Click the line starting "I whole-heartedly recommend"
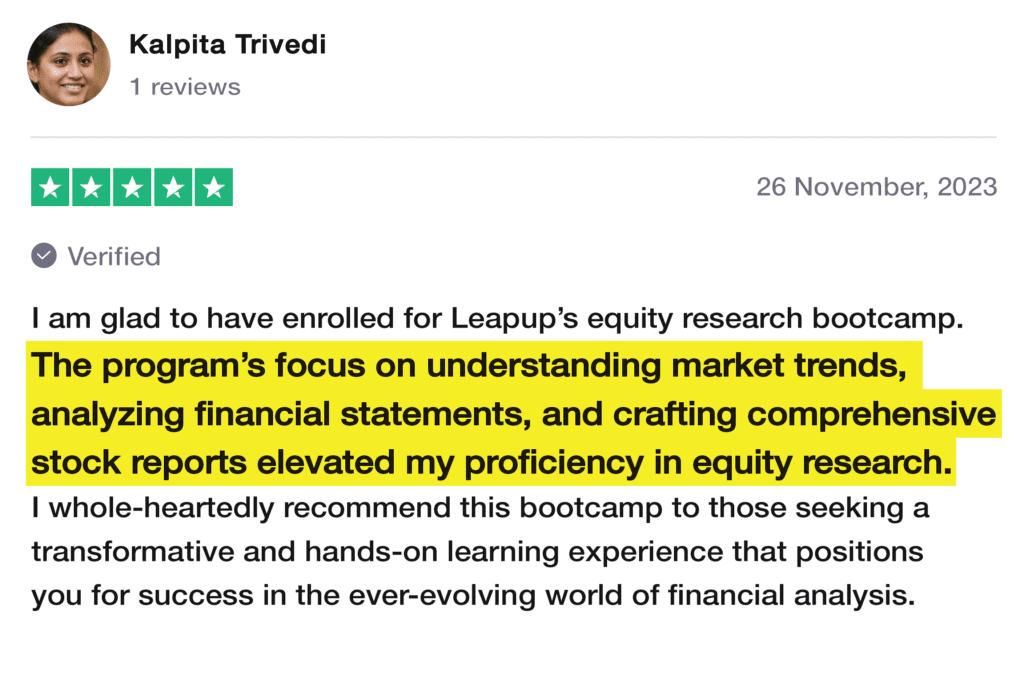 point(480,508)
